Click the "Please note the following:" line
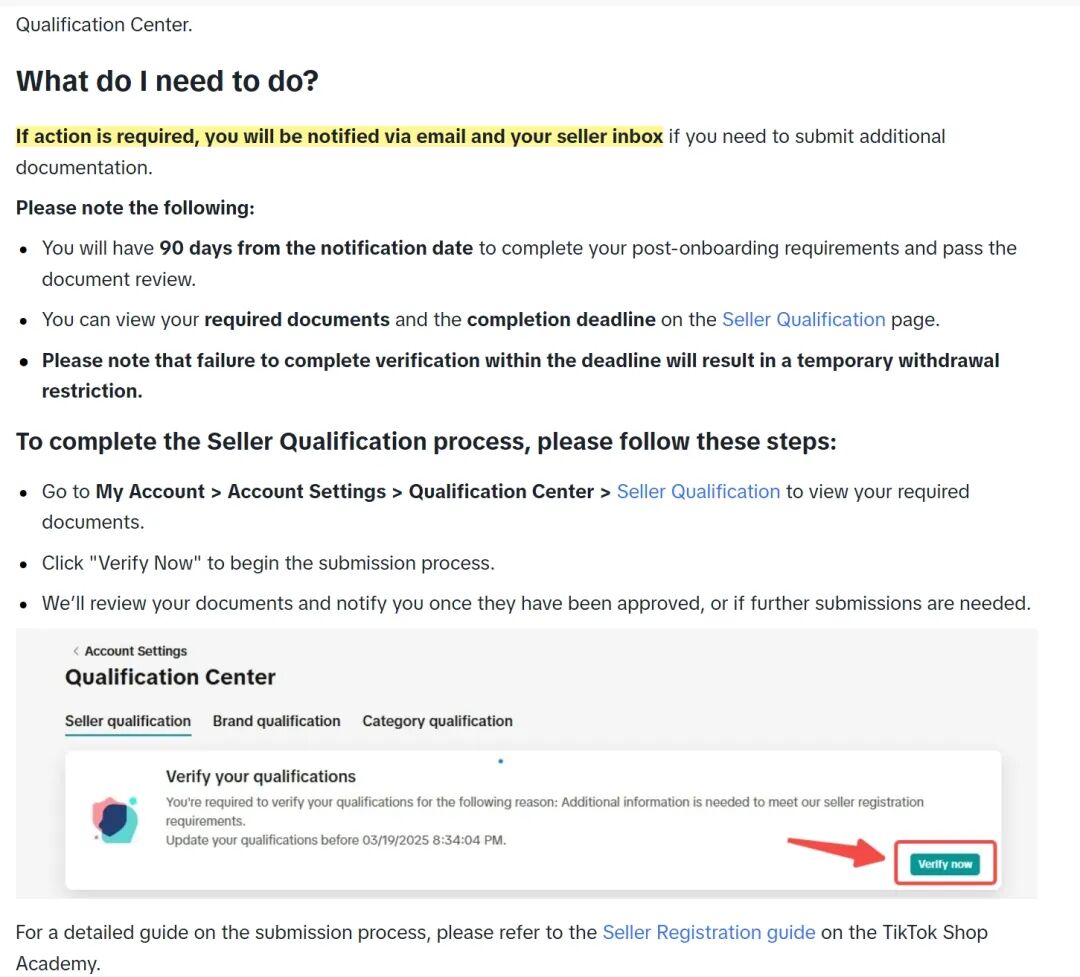The height and width of the screenshot is (977, 1080). pos(135,208)
